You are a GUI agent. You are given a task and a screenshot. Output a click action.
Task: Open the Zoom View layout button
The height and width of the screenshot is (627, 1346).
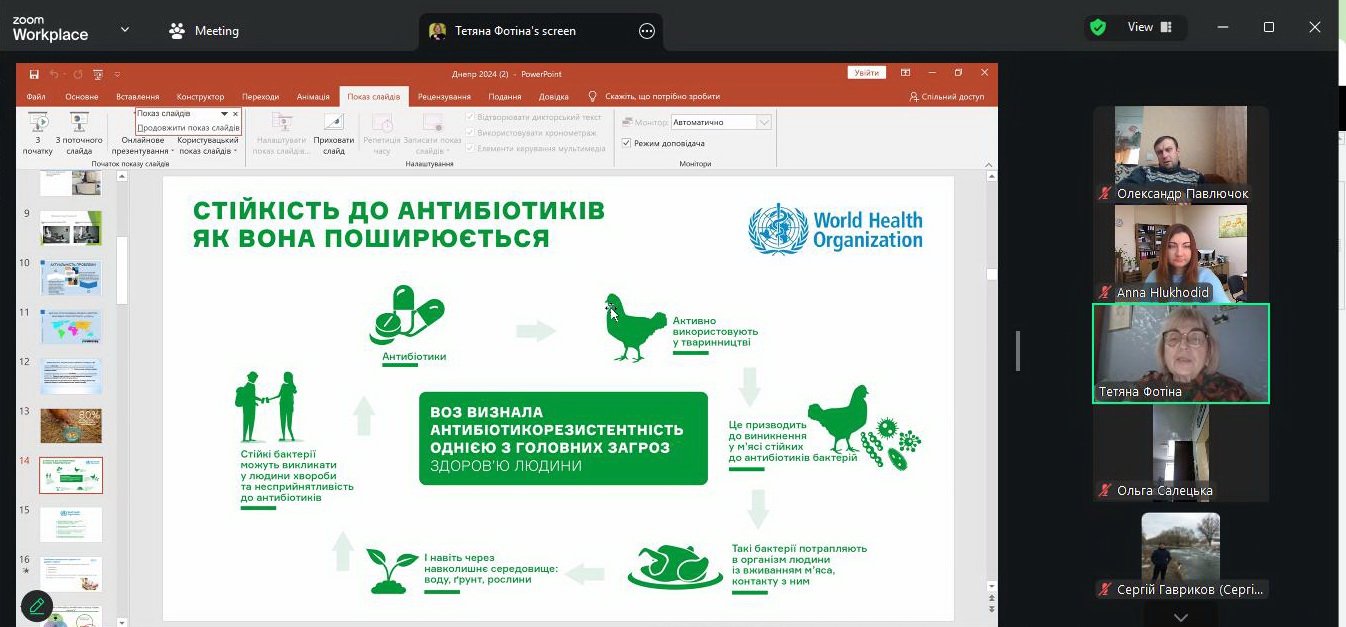[1149, 28]
